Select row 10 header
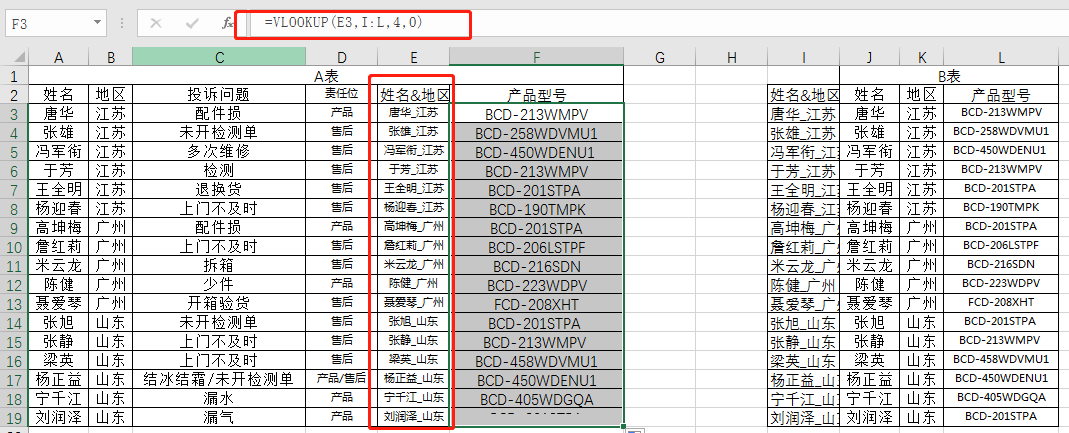Screen dimensions: 1069x433 (14, 245)
